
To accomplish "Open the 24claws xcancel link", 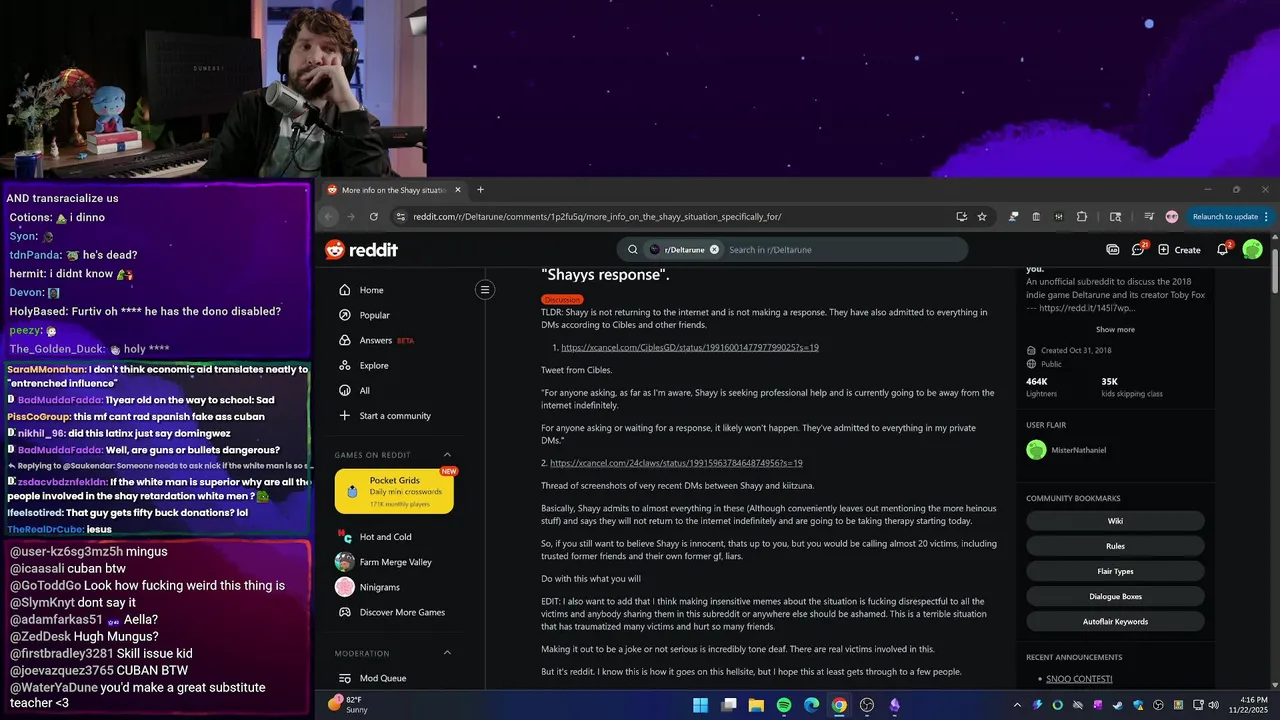I will pos(676,463).
